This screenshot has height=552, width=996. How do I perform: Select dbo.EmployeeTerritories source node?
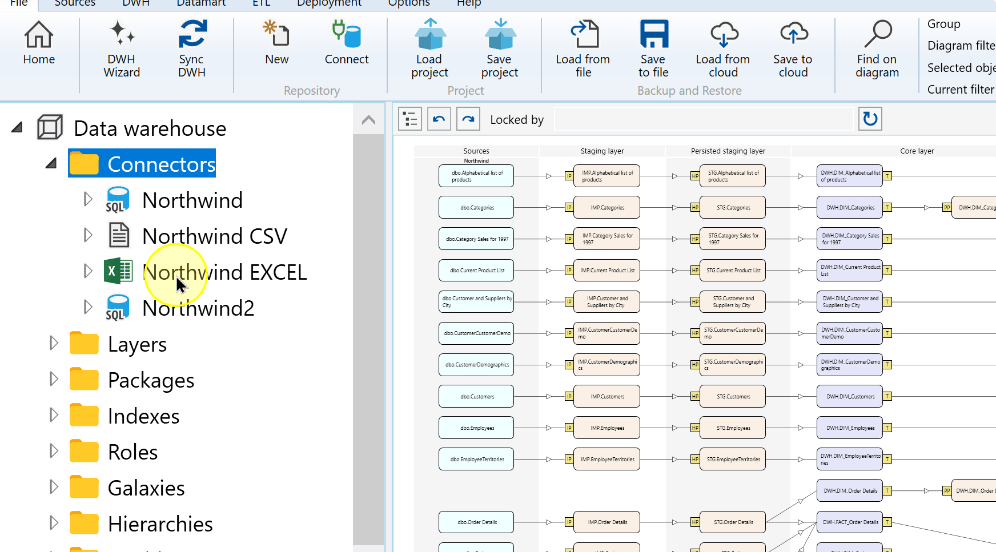click(x=476, y=459)
